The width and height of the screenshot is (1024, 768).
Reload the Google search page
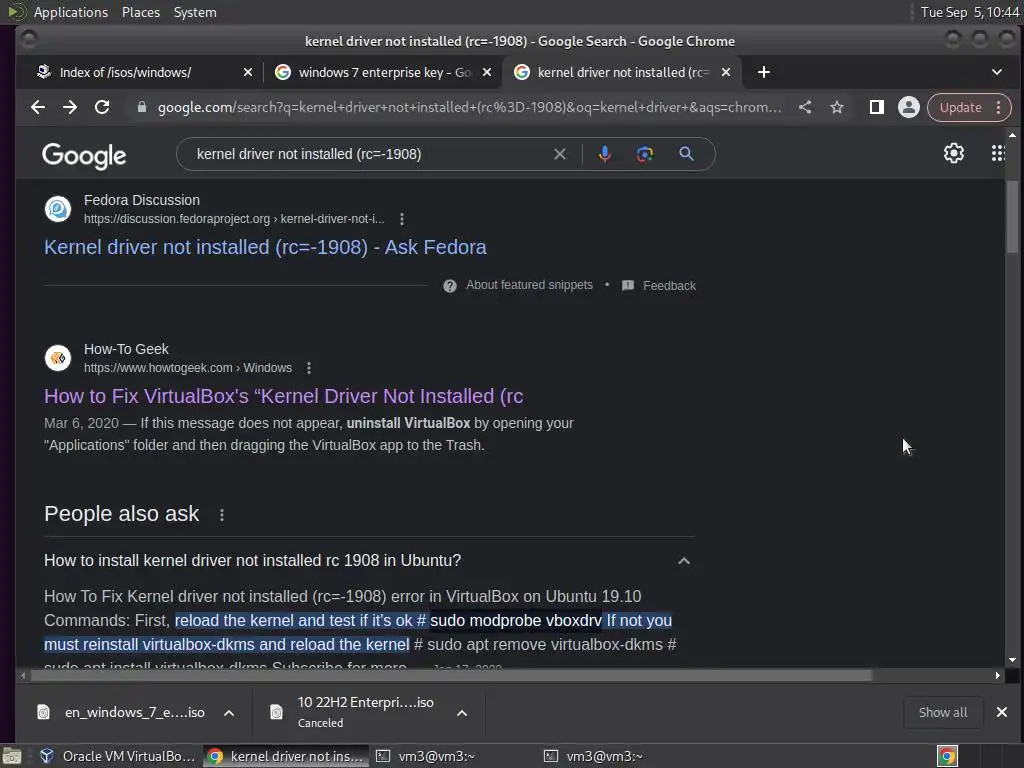pyautogui.click(x=102, y=107)
